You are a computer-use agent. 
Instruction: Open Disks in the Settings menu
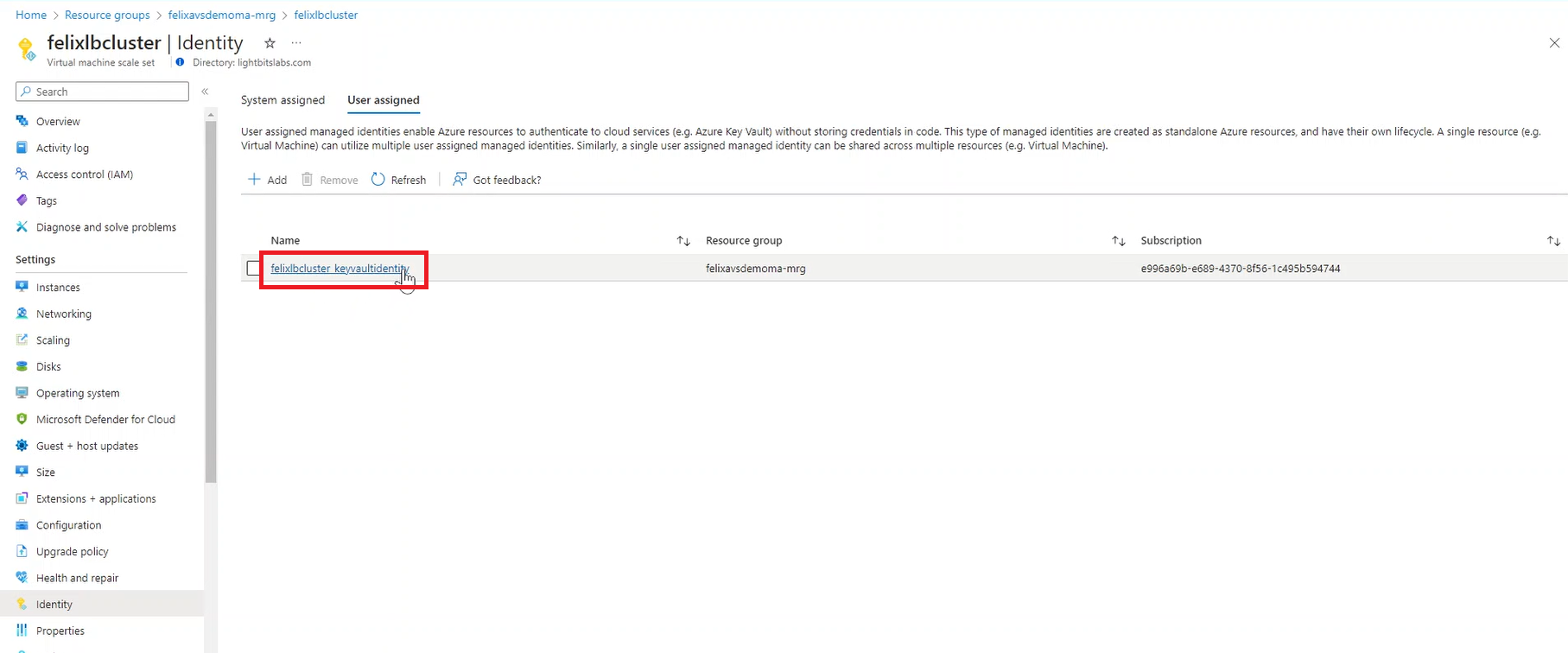pos(48,367)
